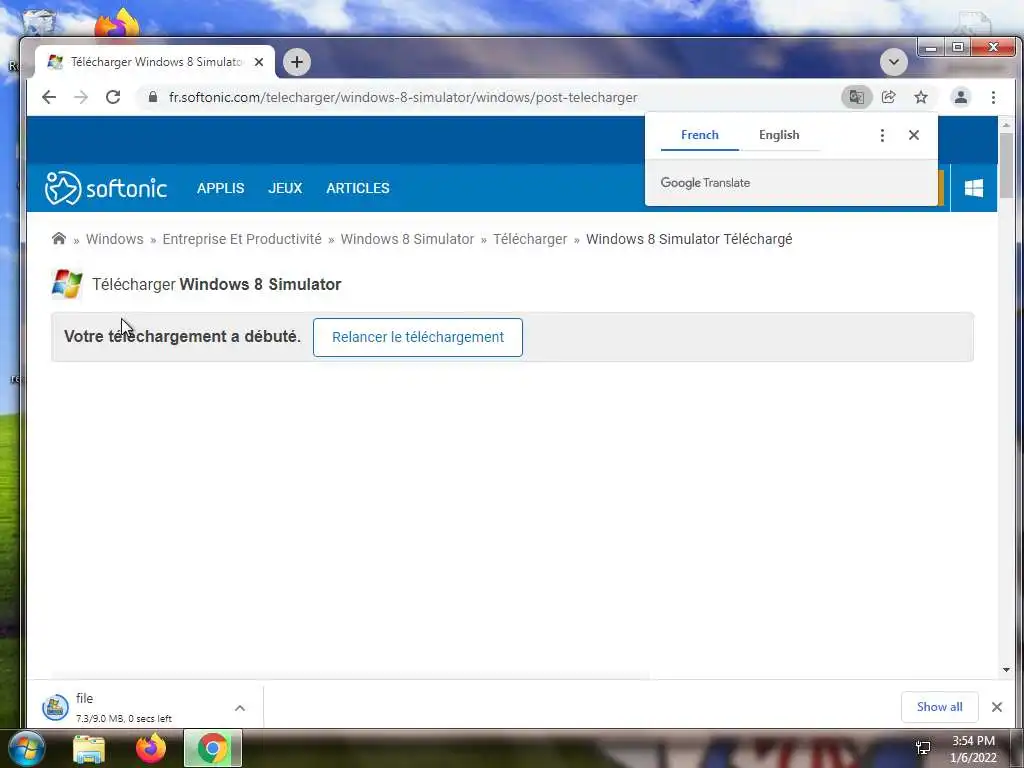Close the downloads bar

click(x=997, y=707)
